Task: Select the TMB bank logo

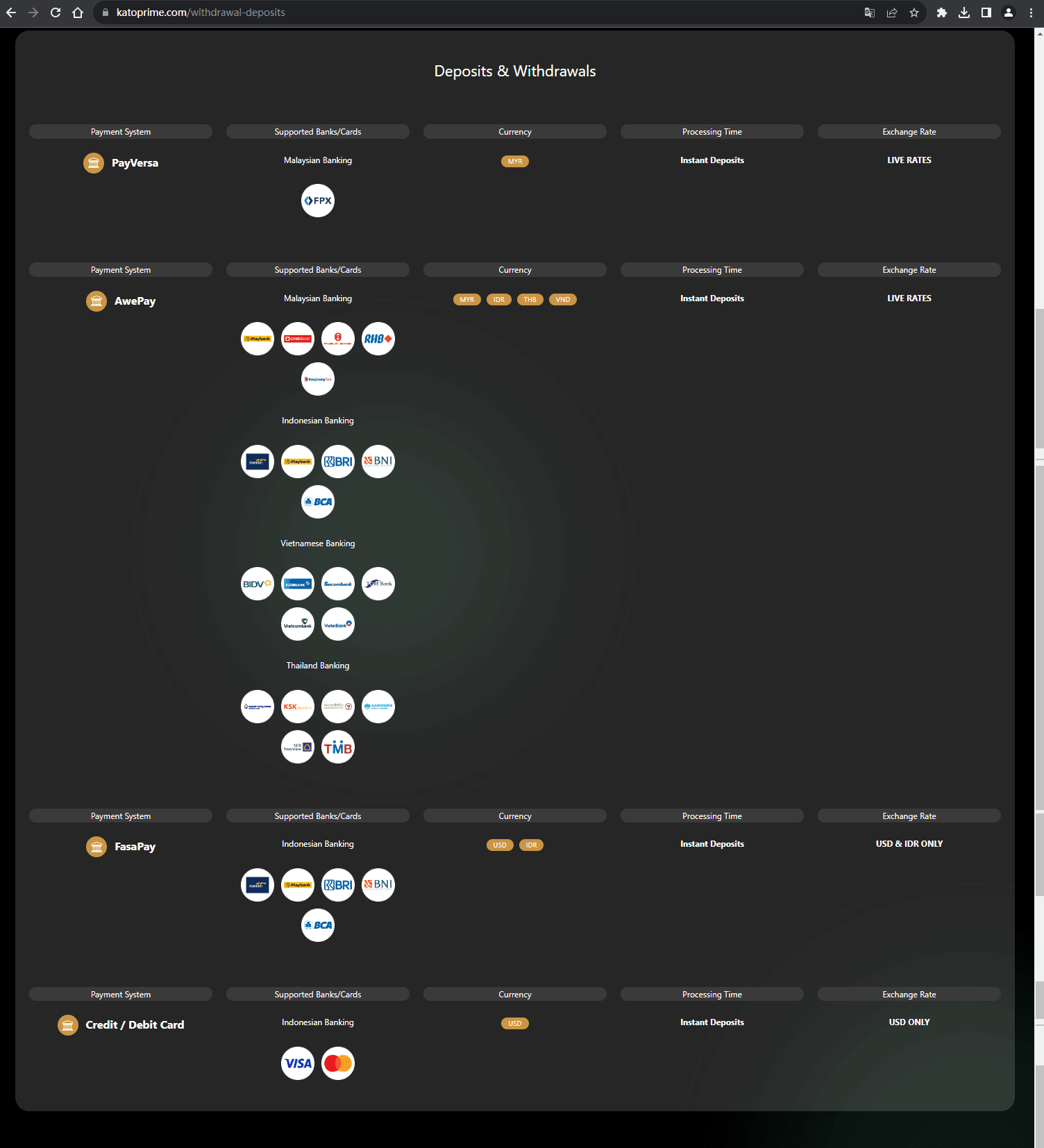Action: [338, 747]
